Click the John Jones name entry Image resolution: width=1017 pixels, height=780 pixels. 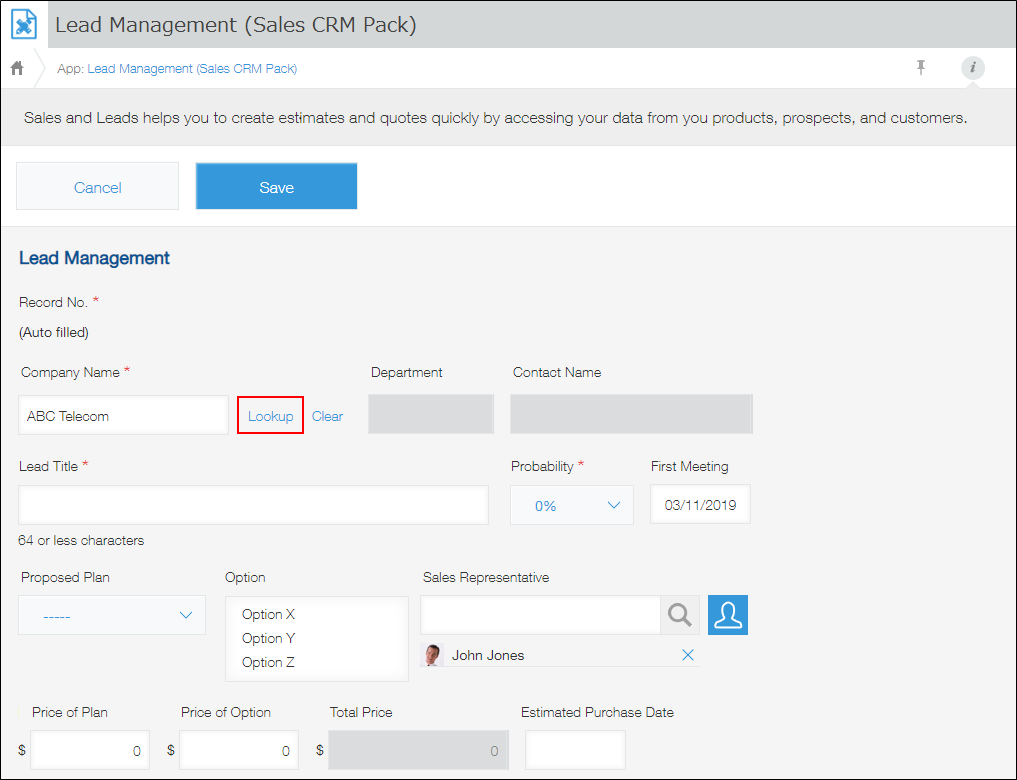[488, 656]
